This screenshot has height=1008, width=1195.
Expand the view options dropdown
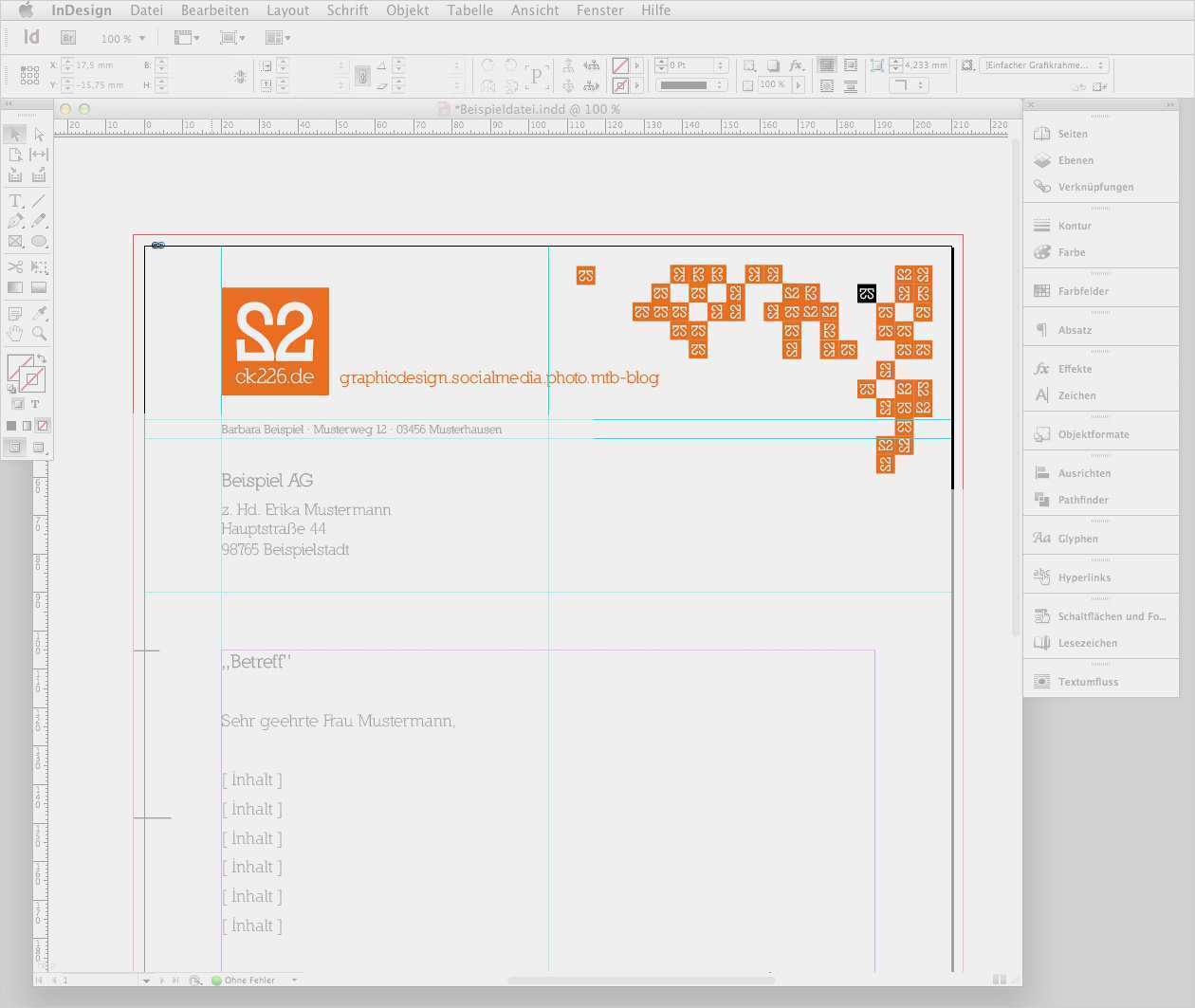coord(187,38)
